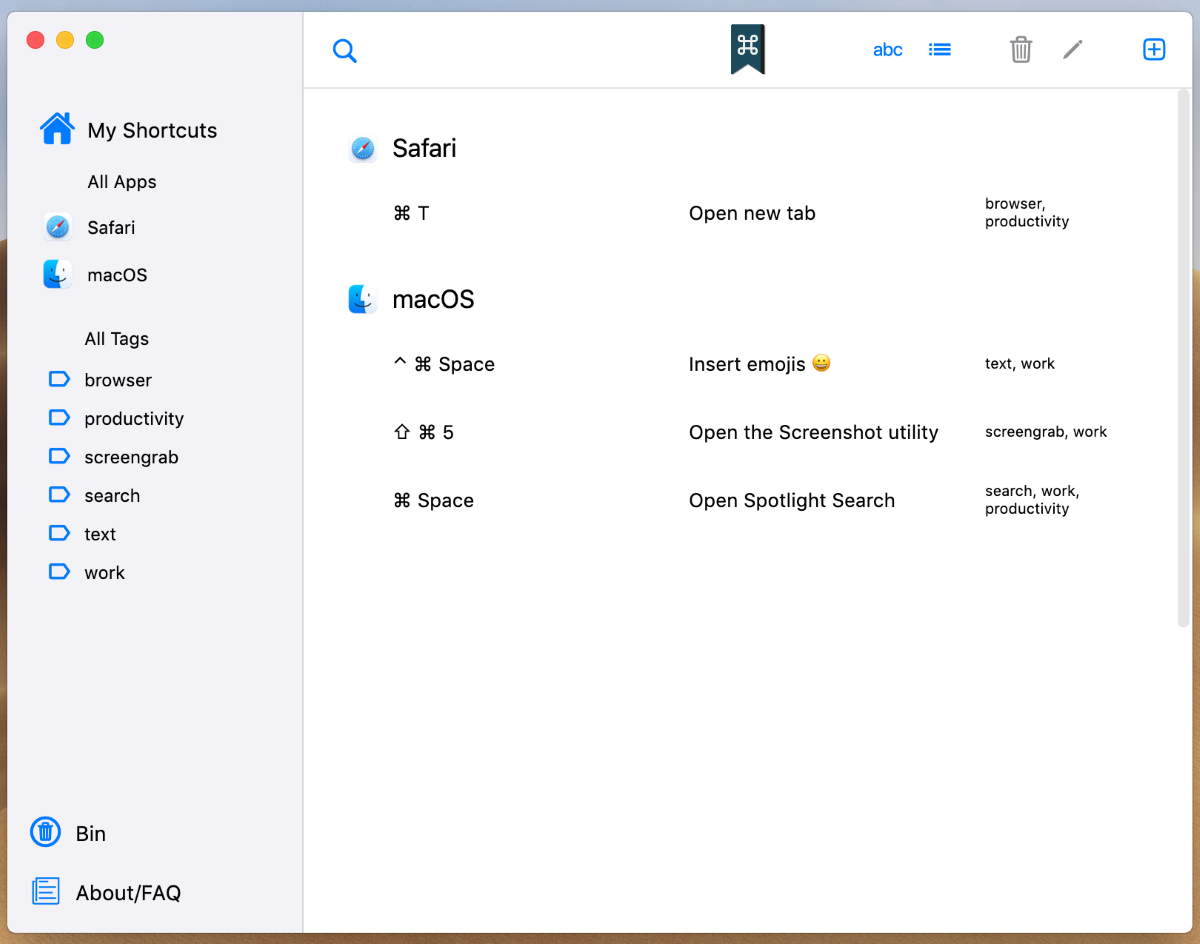Image resolution: width=1200 pixels, height=944 pixels.
Task: Open About/FAQ label
Action: [128, 893]
